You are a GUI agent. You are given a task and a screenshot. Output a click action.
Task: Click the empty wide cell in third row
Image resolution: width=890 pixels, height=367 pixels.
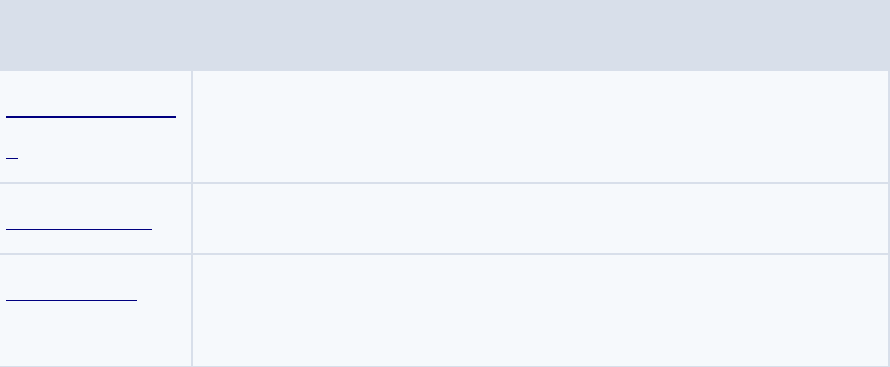coord(540,310)
